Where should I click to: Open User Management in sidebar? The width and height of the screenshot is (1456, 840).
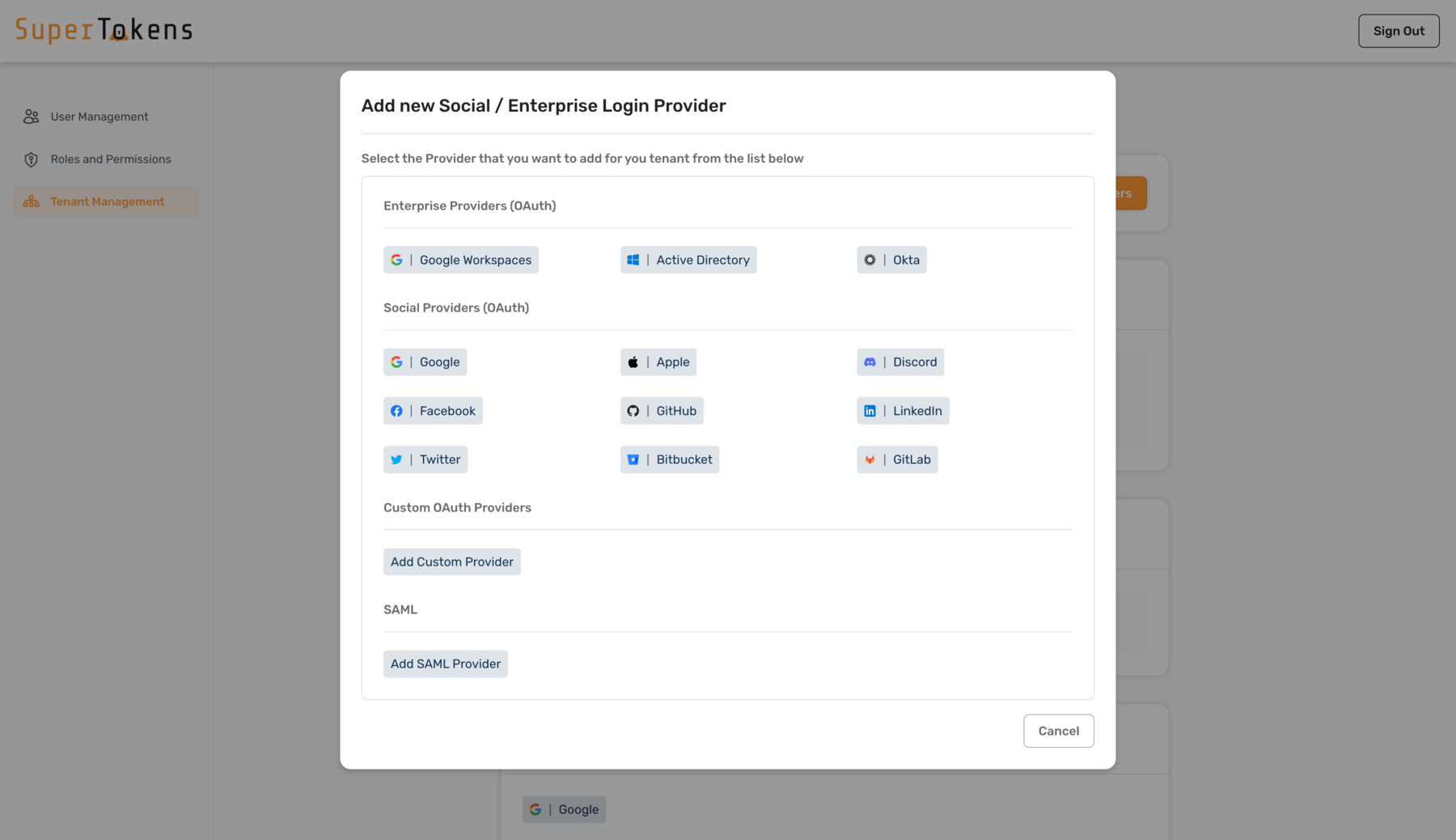pos(99,117)
